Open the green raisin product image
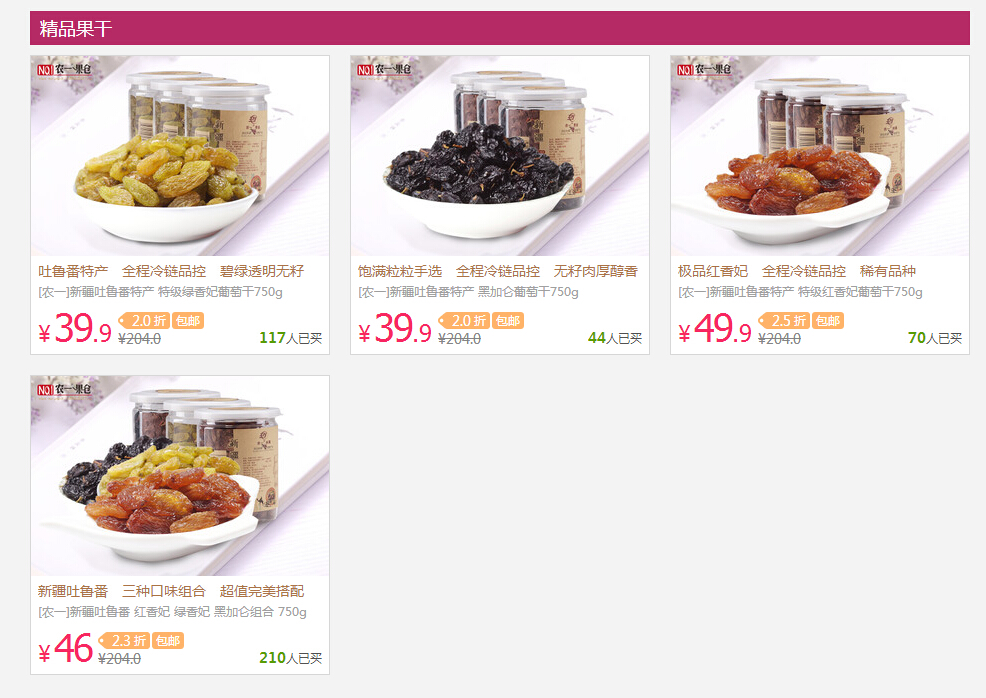The width and height of the screenshot is (986, 698). [x=180, y=156]
